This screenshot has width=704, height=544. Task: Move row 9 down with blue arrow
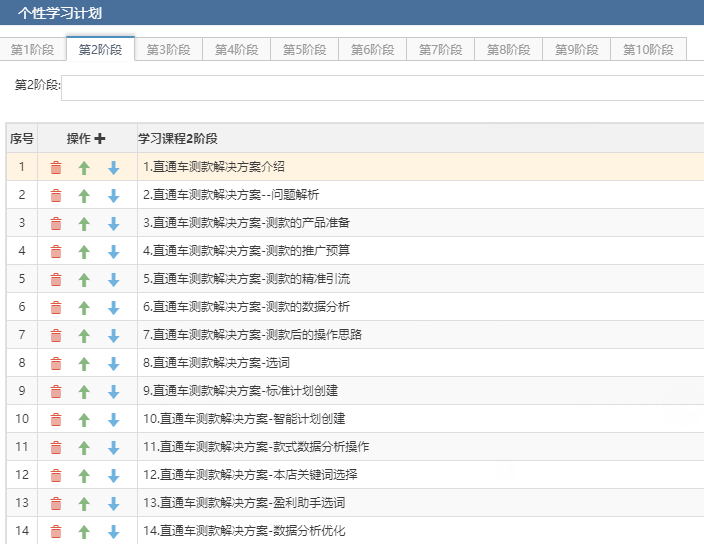pyautogui.click(x=113, y=392)
